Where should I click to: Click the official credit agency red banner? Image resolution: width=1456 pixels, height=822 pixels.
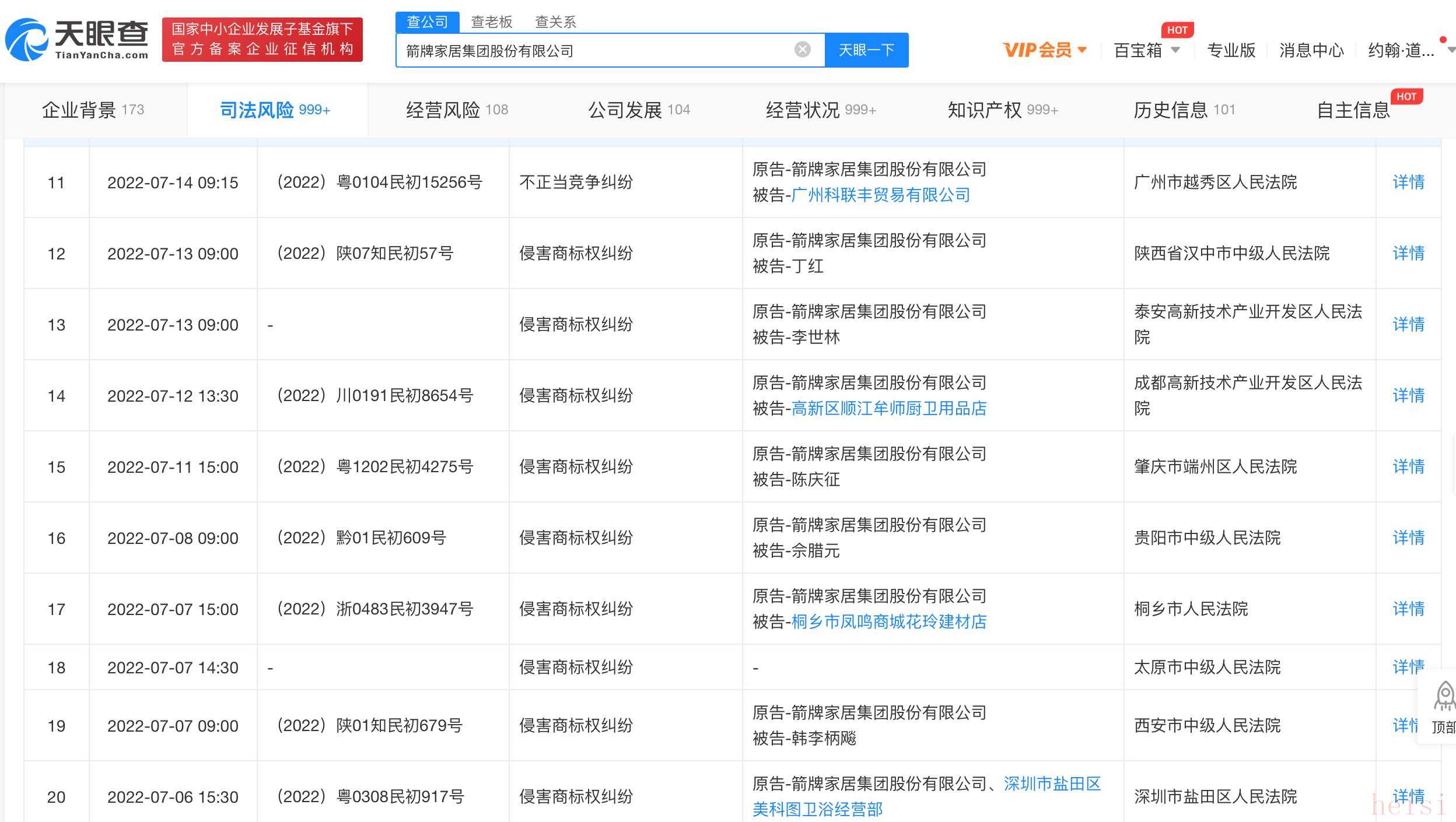click(x=262, y=39)
